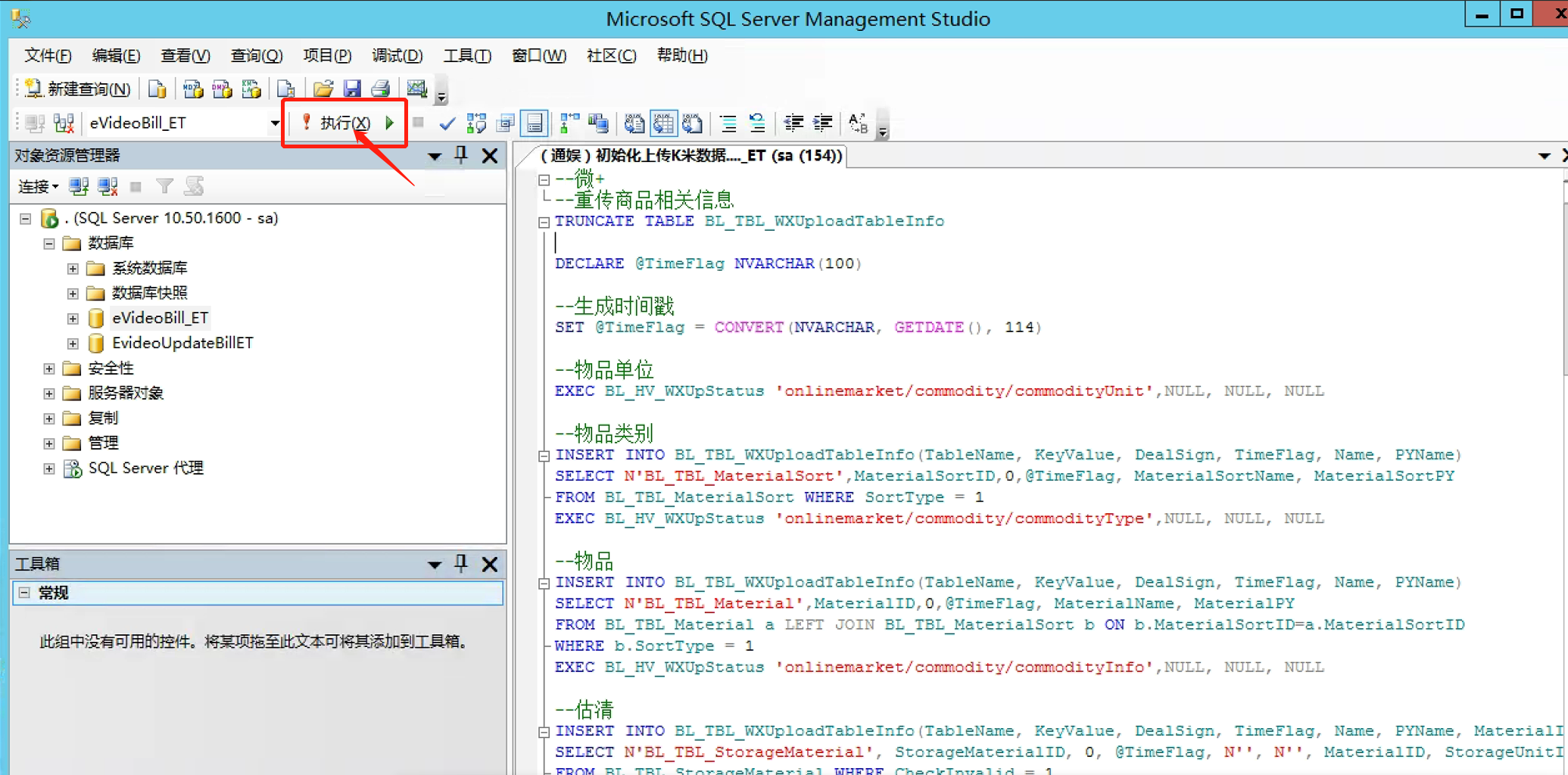Select the SQL Server 代理 node

[x=145, y=468]
